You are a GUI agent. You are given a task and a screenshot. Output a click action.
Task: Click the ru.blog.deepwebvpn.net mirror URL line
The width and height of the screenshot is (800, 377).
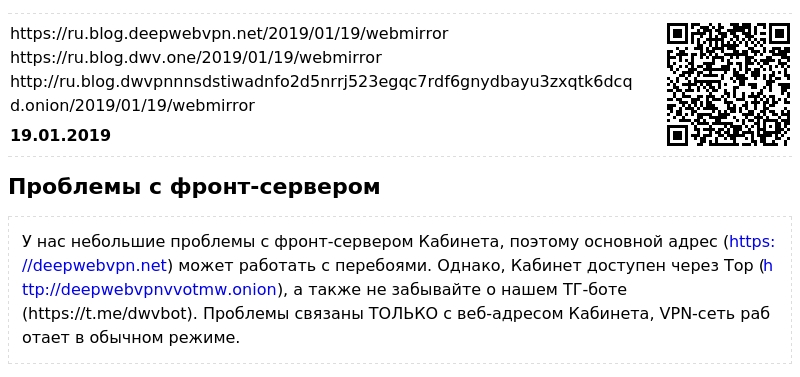[229, 34]
